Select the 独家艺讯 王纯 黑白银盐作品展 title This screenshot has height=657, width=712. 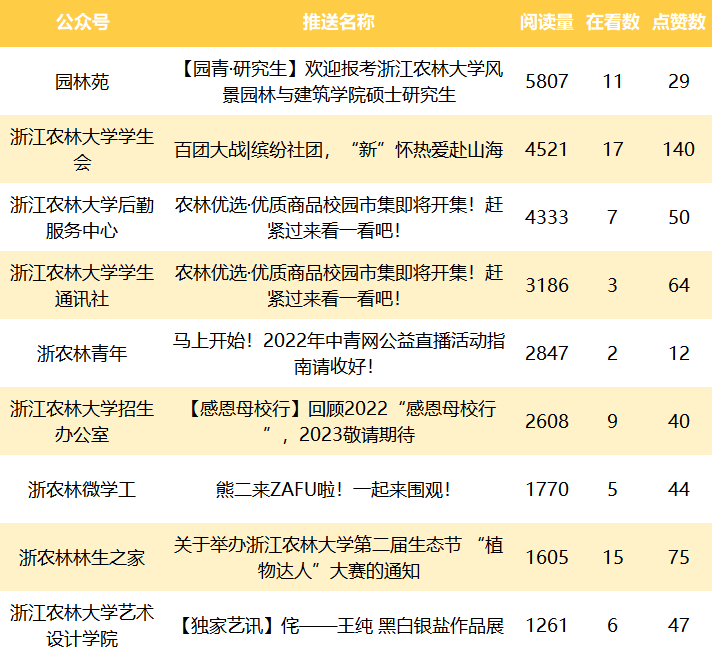click(x=339, y=626)
